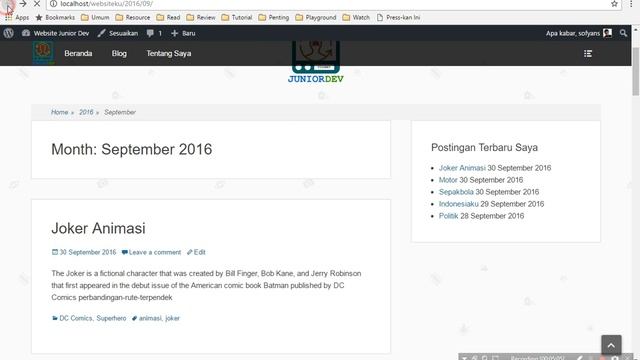Viewport: 640px width, 360px height.
Task: Open the Umum bookmarks folder
Action: (95, 18)
